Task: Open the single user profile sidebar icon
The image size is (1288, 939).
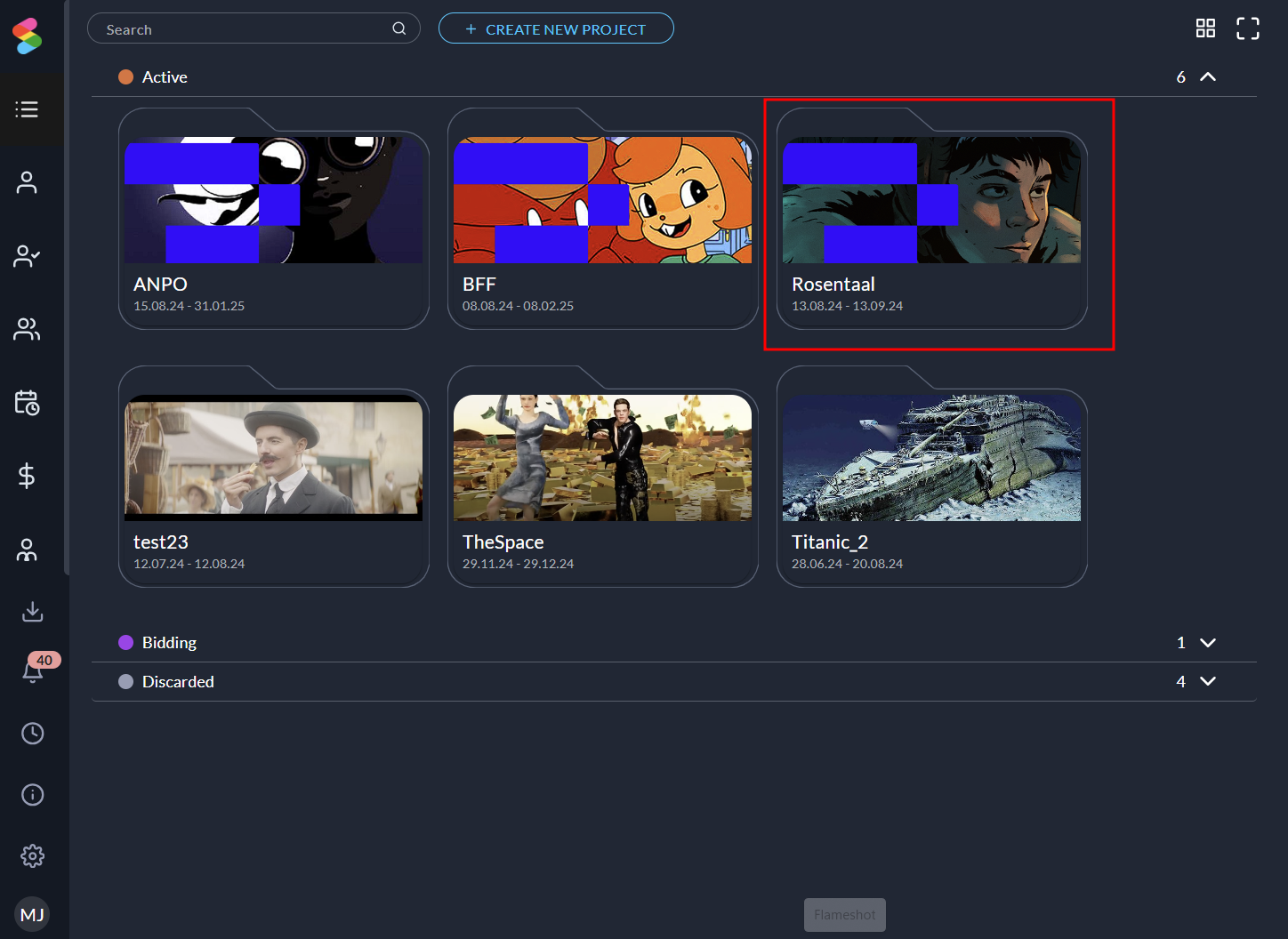Action: click(x=27, y=182)
